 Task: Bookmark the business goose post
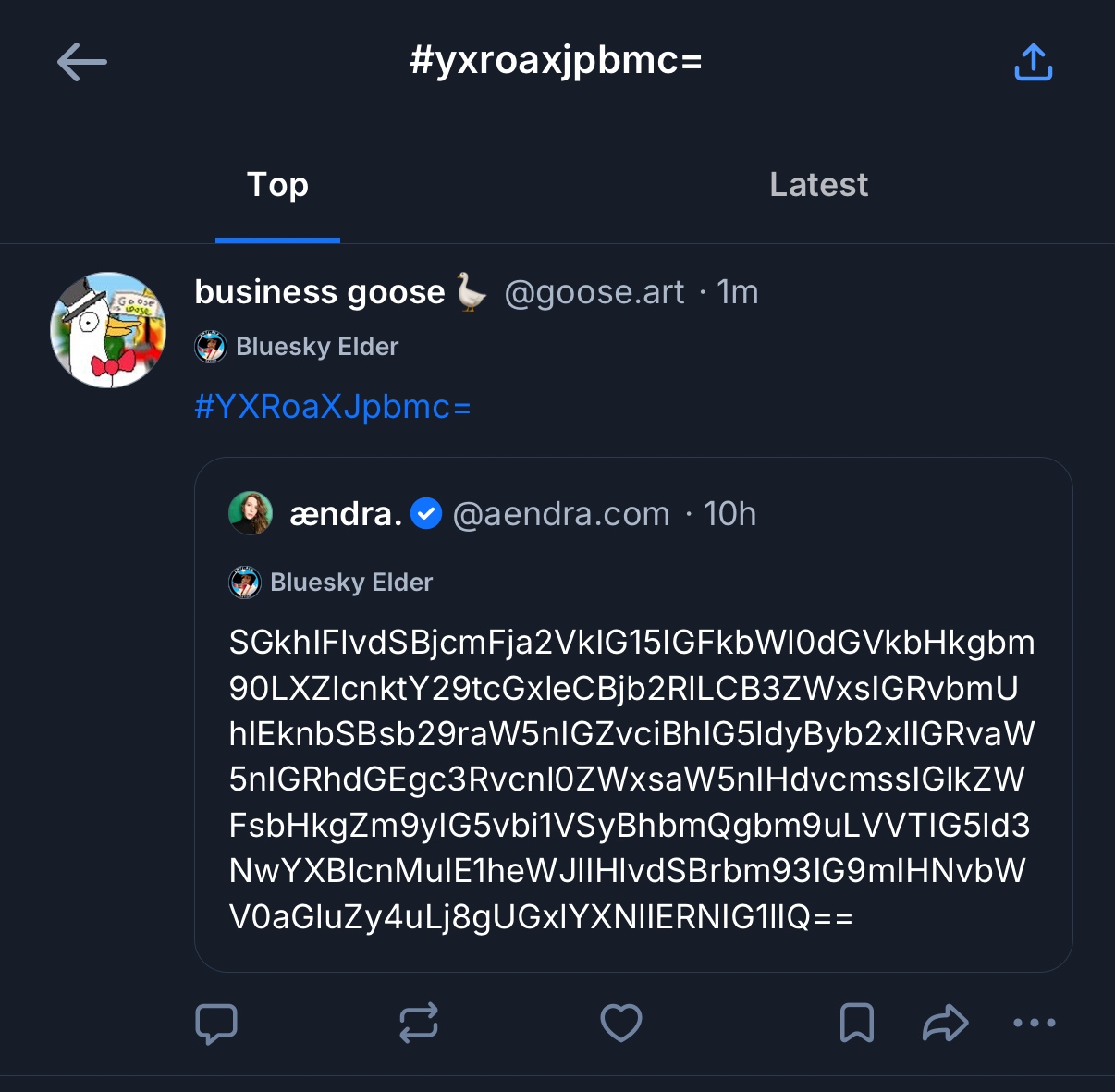[856, 1024]
